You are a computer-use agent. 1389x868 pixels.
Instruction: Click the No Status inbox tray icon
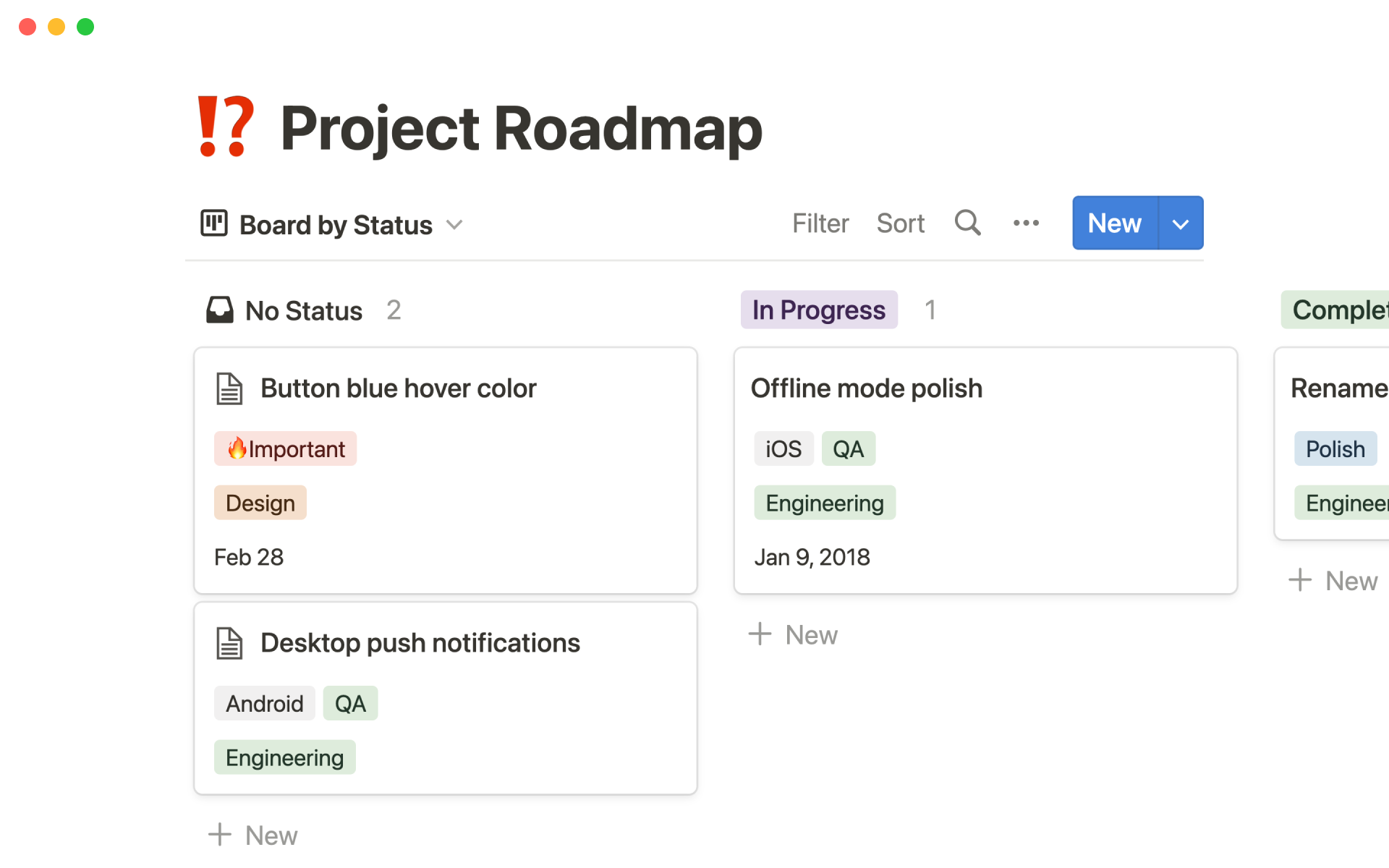220,310
